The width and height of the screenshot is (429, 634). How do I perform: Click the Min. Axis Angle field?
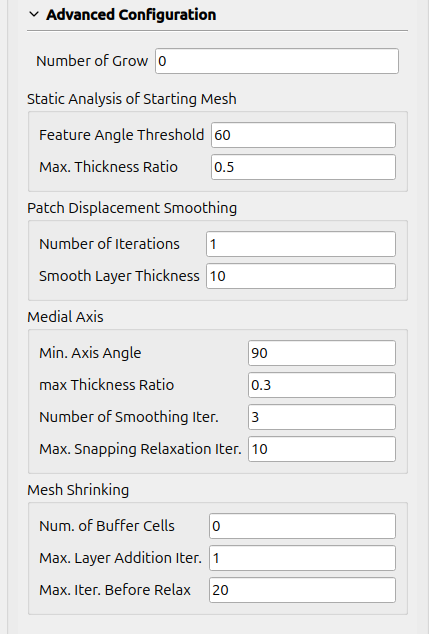click(322, 353)
